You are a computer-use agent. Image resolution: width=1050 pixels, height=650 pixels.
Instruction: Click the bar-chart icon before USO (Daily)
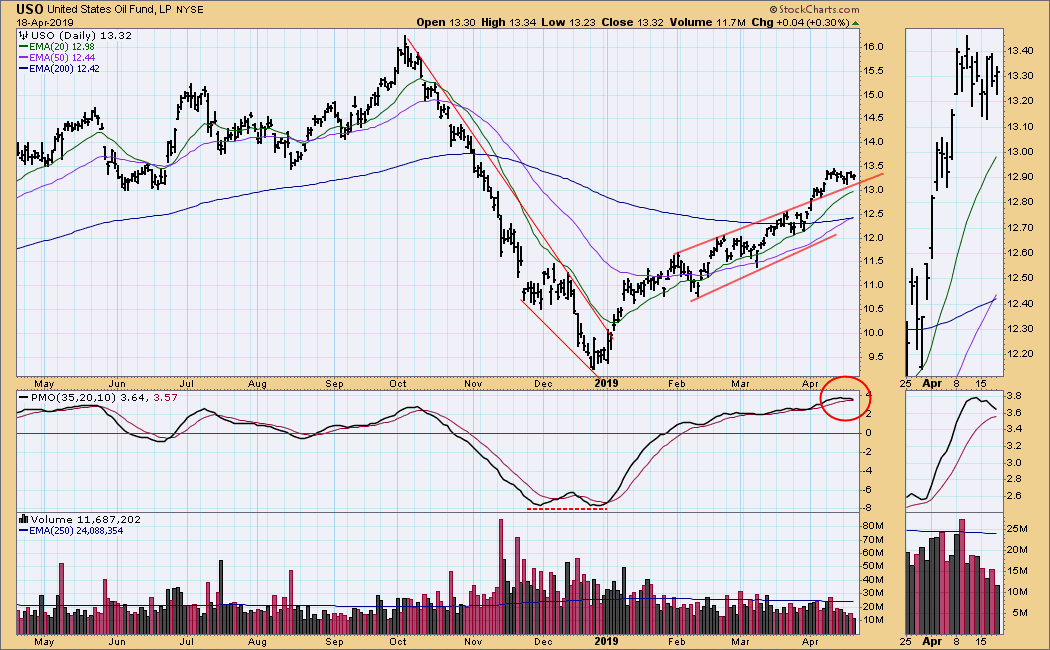click(x=23, y=35)
